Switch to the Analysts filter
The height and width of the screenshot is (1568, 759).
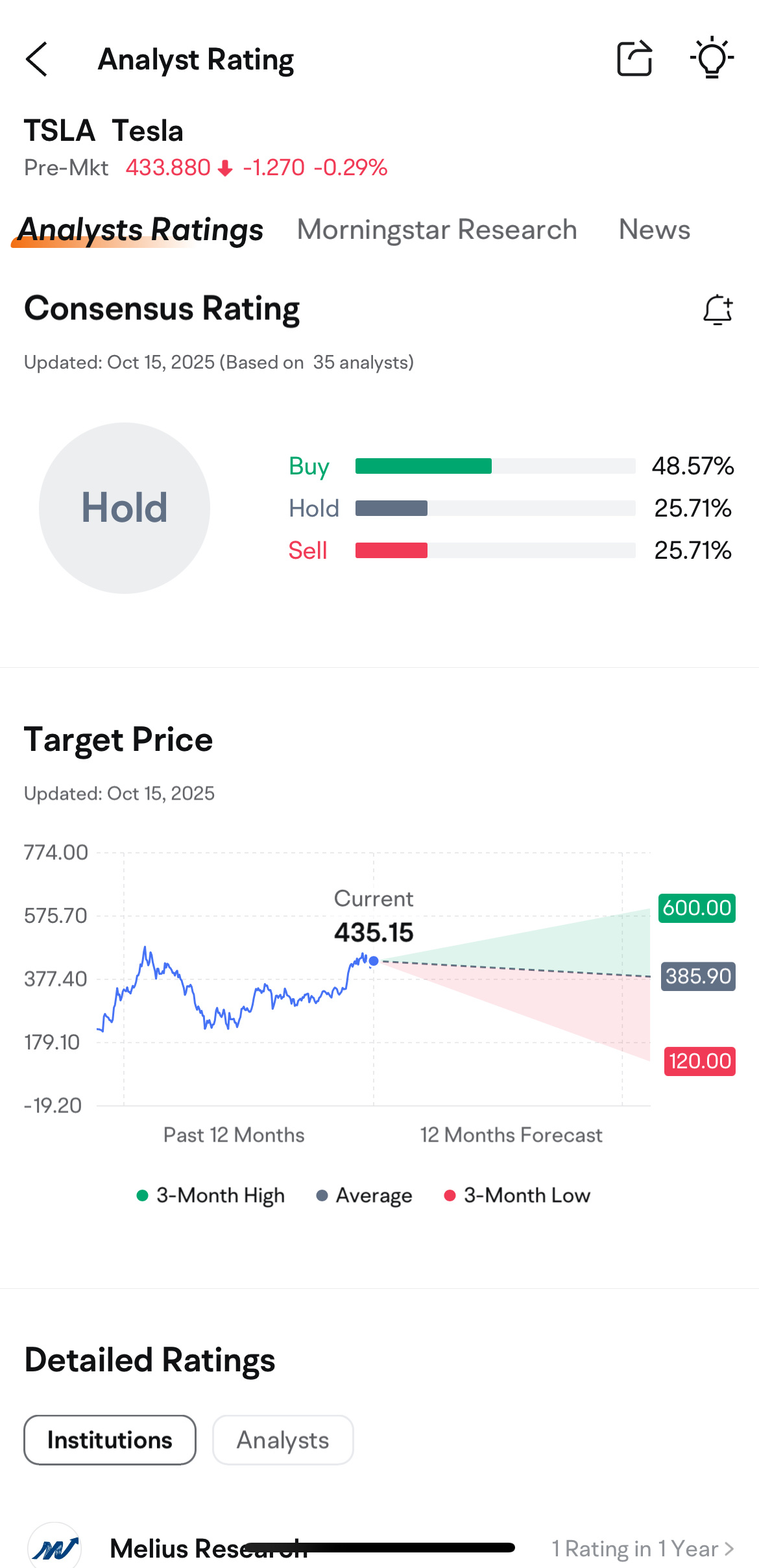point(283,1440)
